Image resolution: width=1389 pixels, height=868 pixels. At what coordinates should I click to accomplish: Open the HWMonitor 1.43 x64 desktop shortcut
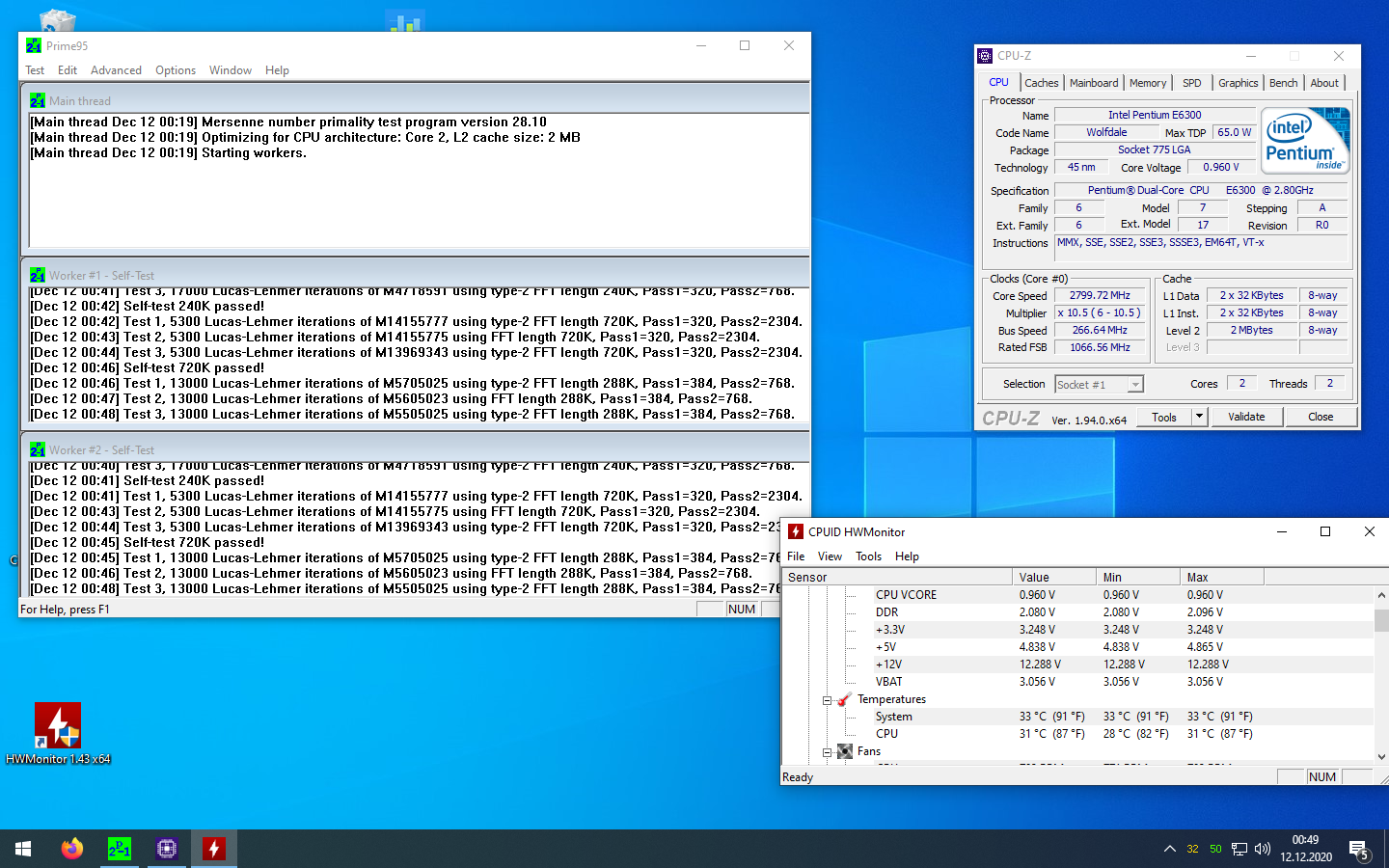(58, 733)
